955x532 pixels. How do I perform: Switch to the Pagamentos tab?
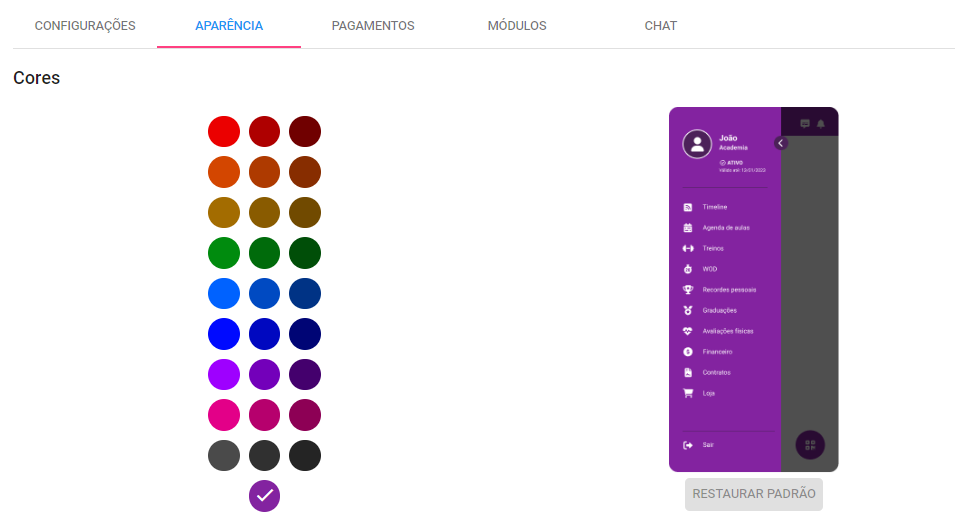(373, 26)
